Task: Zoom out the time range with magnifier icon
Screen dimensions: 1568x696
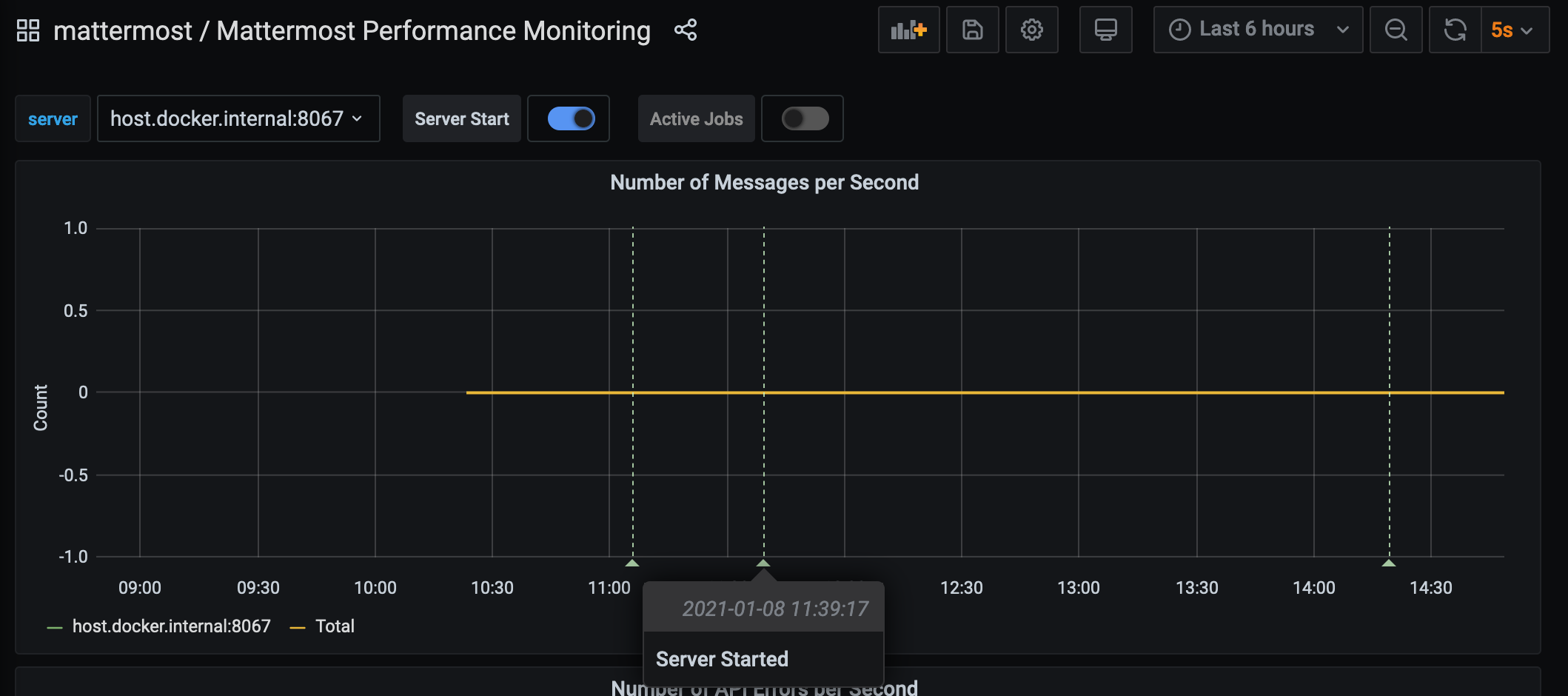Action: coord(1395,30)
